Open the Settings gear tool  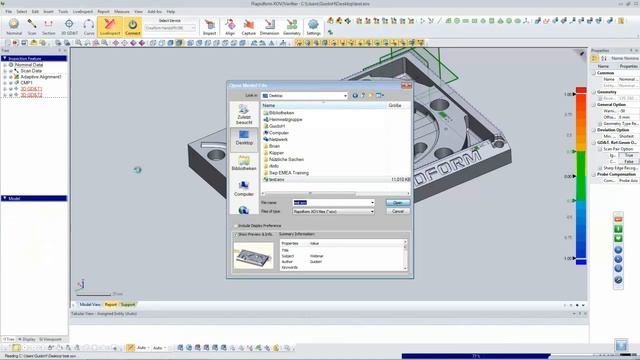pos(313,27)
